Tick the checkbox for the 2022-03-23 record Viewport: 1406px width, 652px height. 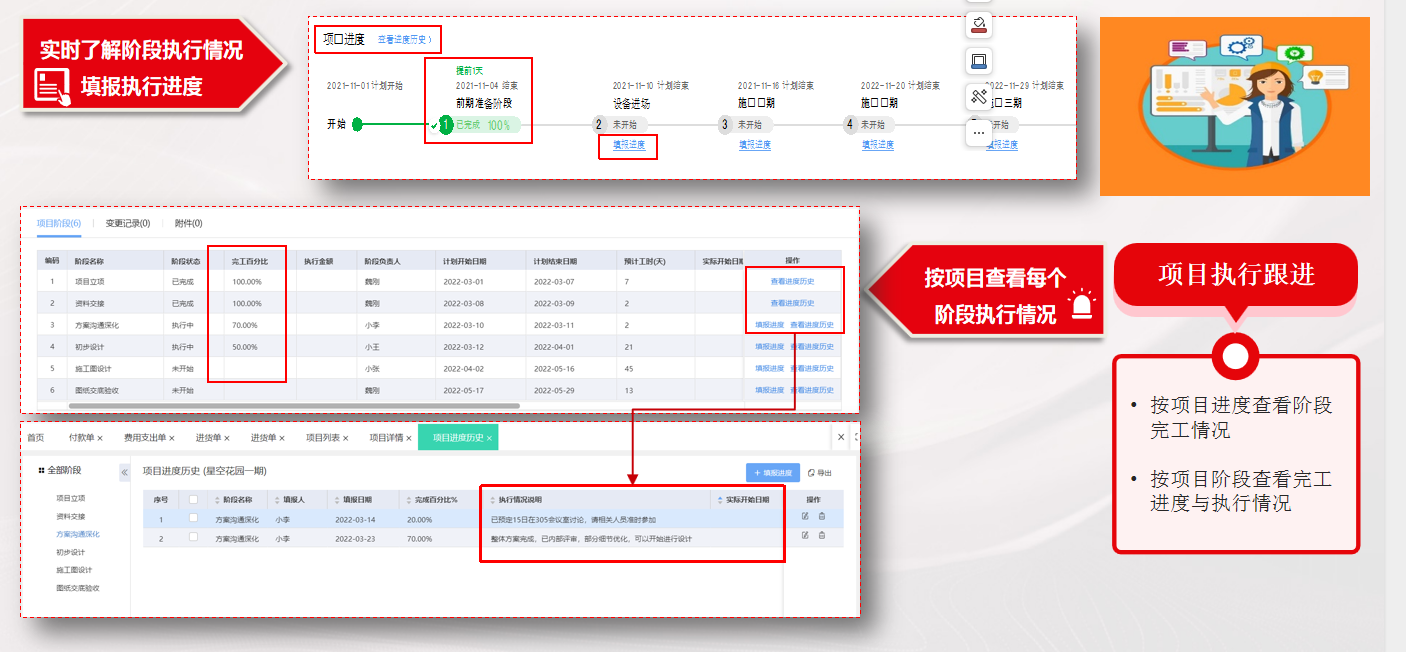tap(193, 537)
